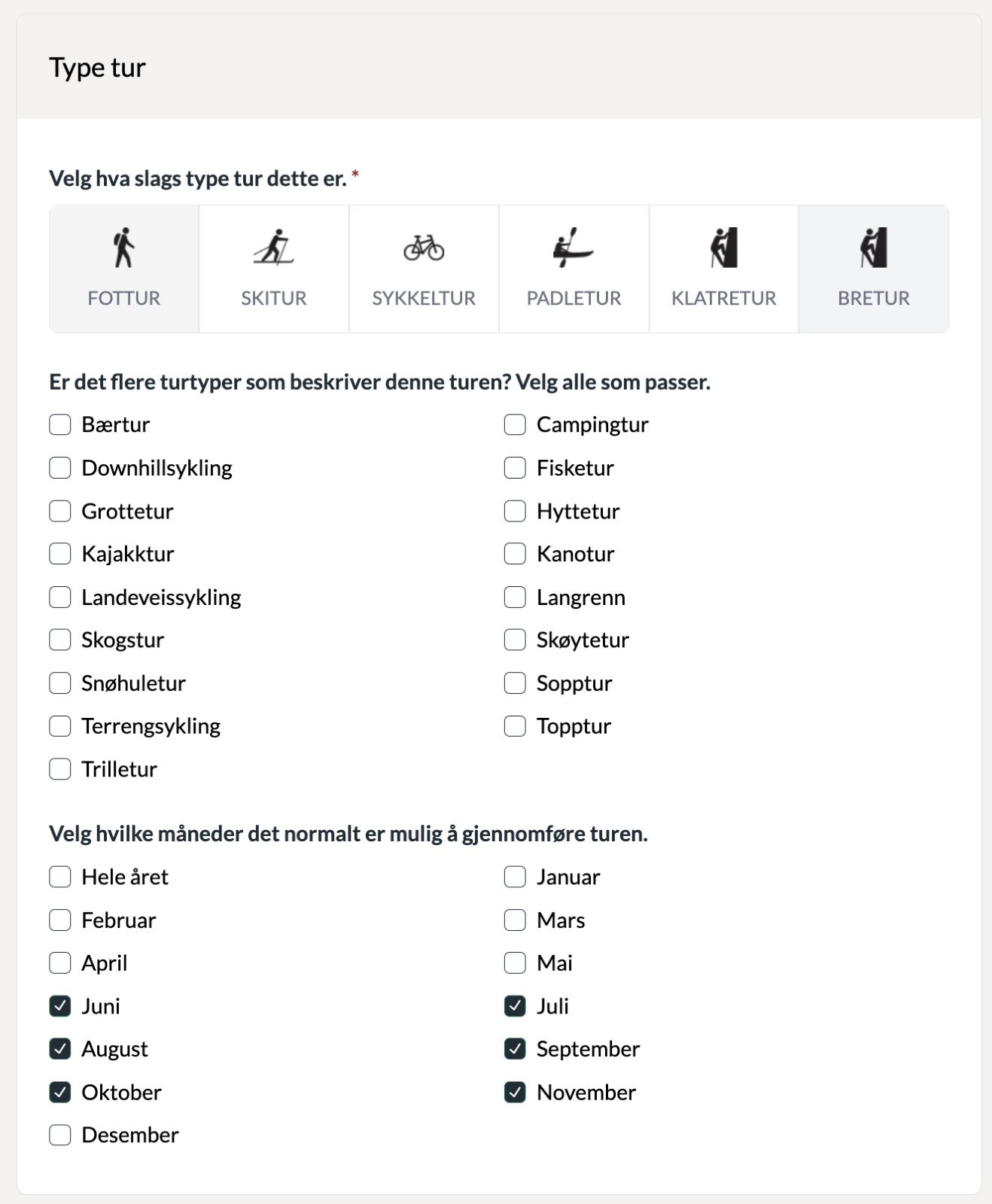Uncheck the November checkbox
Image resolution: width=992 pixels, height=1204 pixels.
pos(515,1092)
